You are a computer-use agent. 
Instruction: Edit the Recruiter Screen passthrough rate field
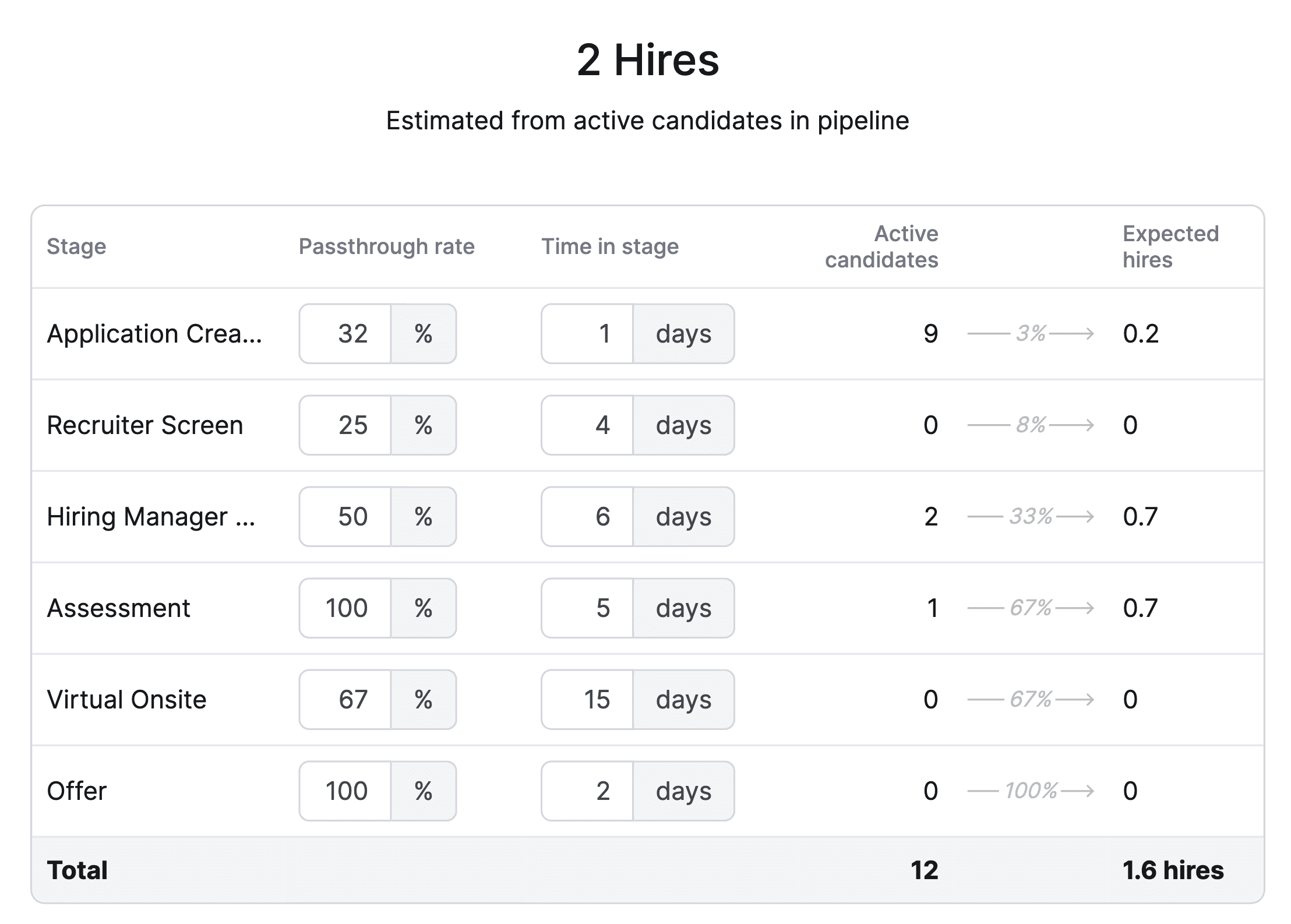[x=345, y=425]
